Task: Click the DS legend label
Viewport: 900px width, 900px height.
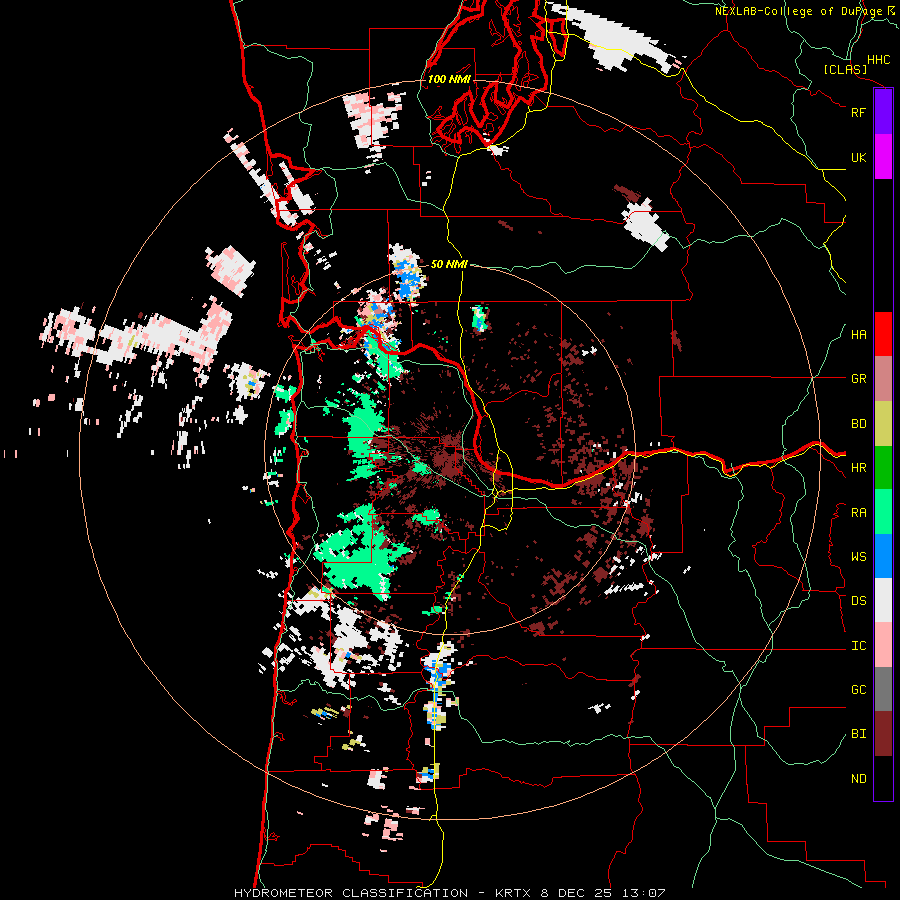Action: click(x=858, y=601)
